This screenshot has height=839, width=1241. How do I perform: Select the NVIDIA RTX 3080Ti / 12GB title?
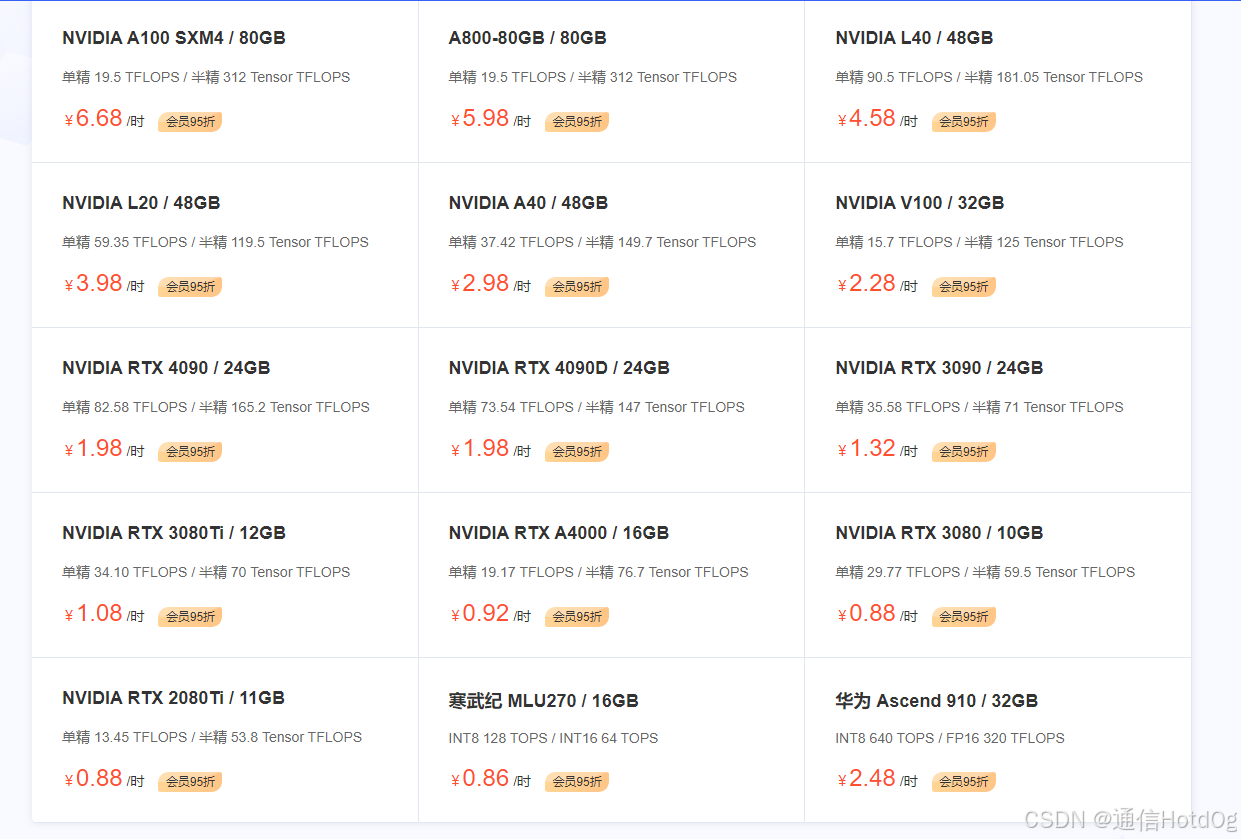174,533
